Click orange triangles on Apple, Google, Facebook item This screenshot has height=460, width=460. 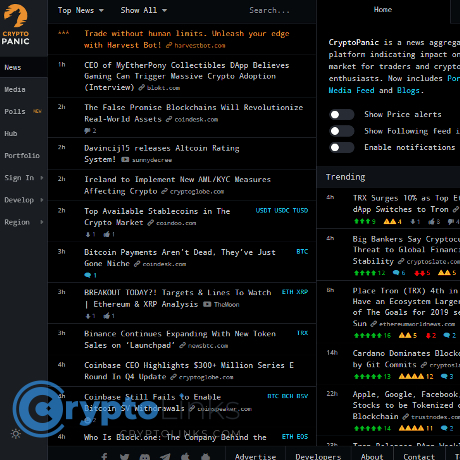pos(411,428)
